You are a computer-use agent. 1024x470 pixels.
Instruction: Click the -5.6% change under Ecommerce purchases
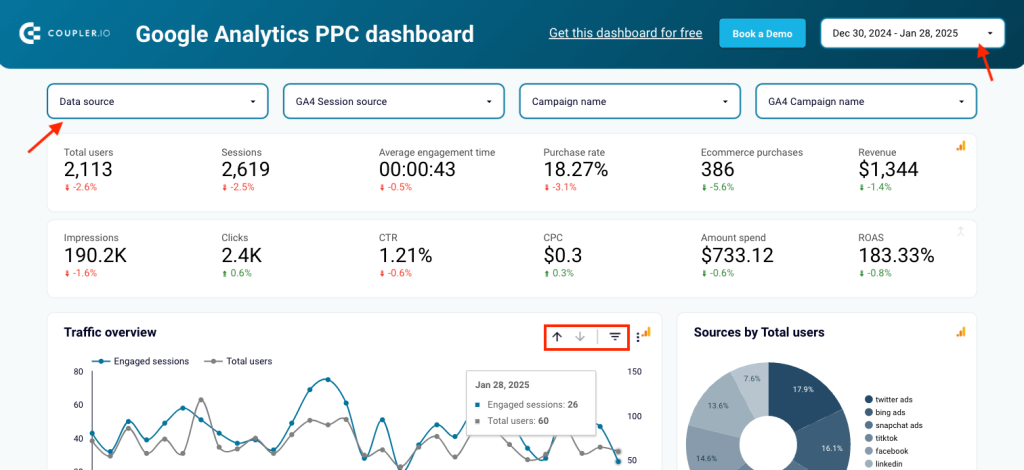718,187
